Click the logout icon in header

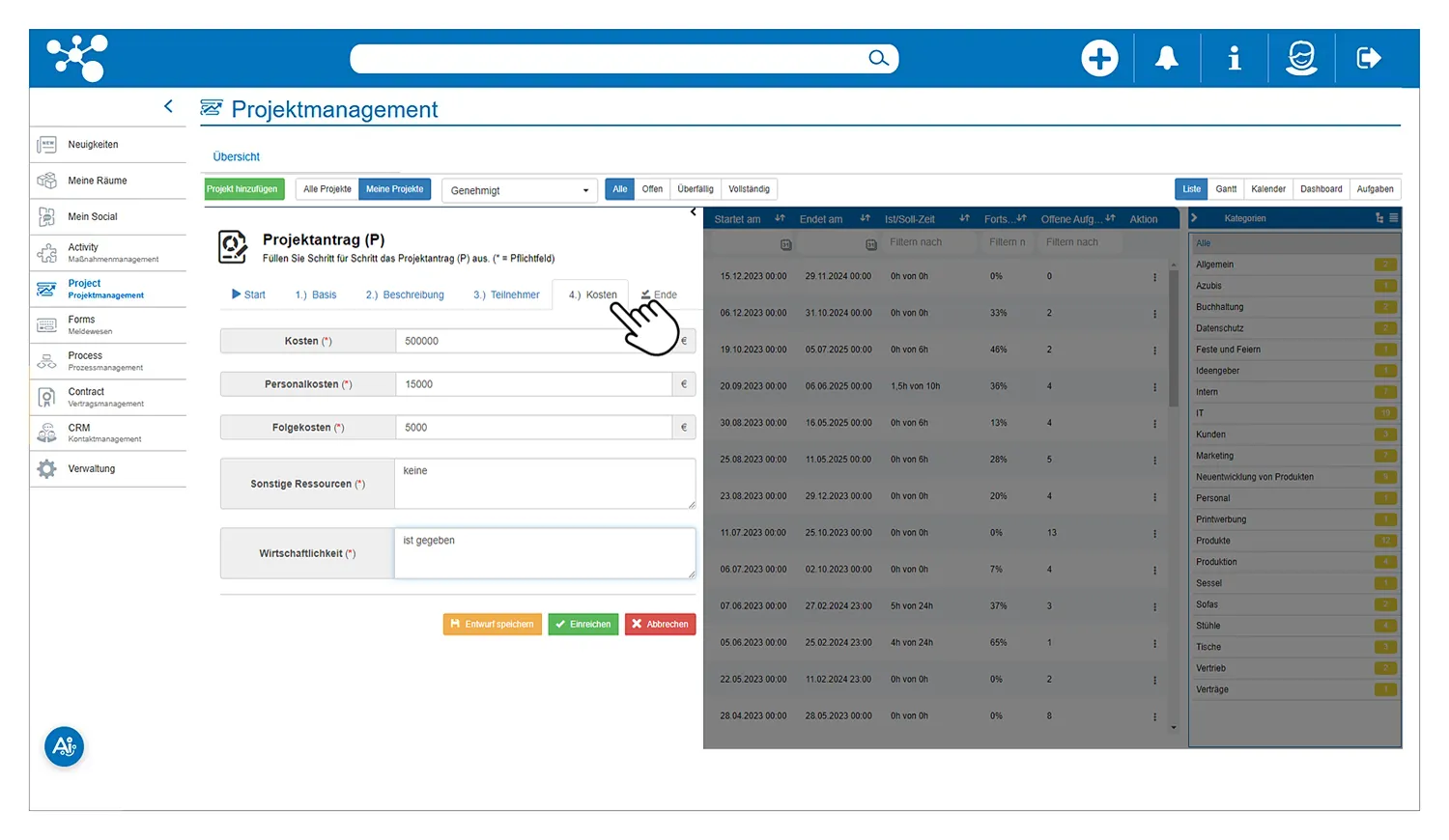pyautogui.click(x=1369, y=59)
